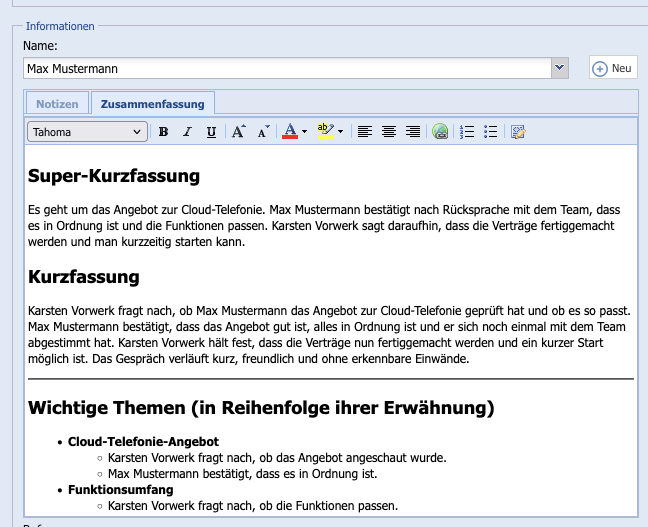Decrease the font size
The width and height of the screenshot is (648, 527).
point(262,132)
